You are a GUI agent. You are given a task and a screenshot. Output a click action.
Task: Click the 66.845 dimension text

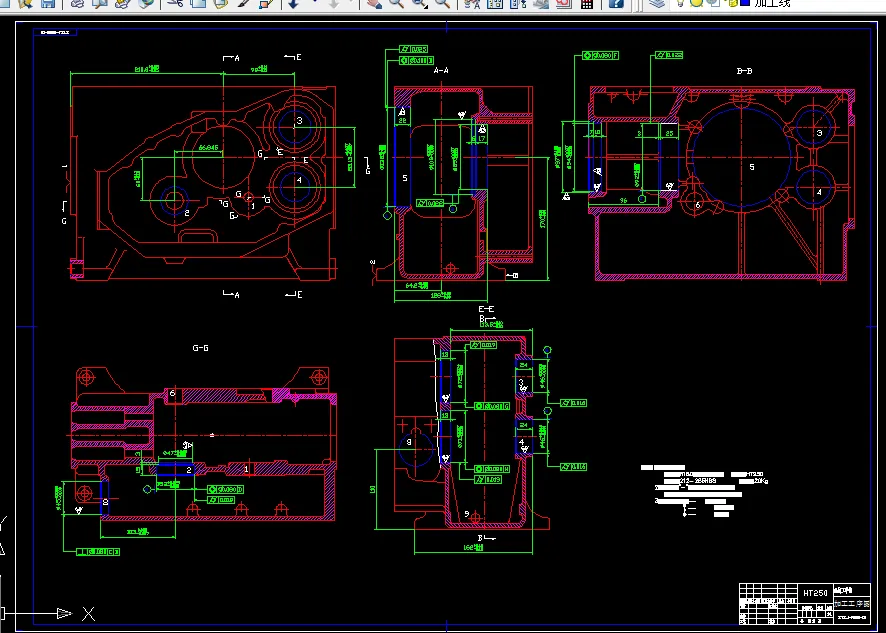[x=209, y=148]
